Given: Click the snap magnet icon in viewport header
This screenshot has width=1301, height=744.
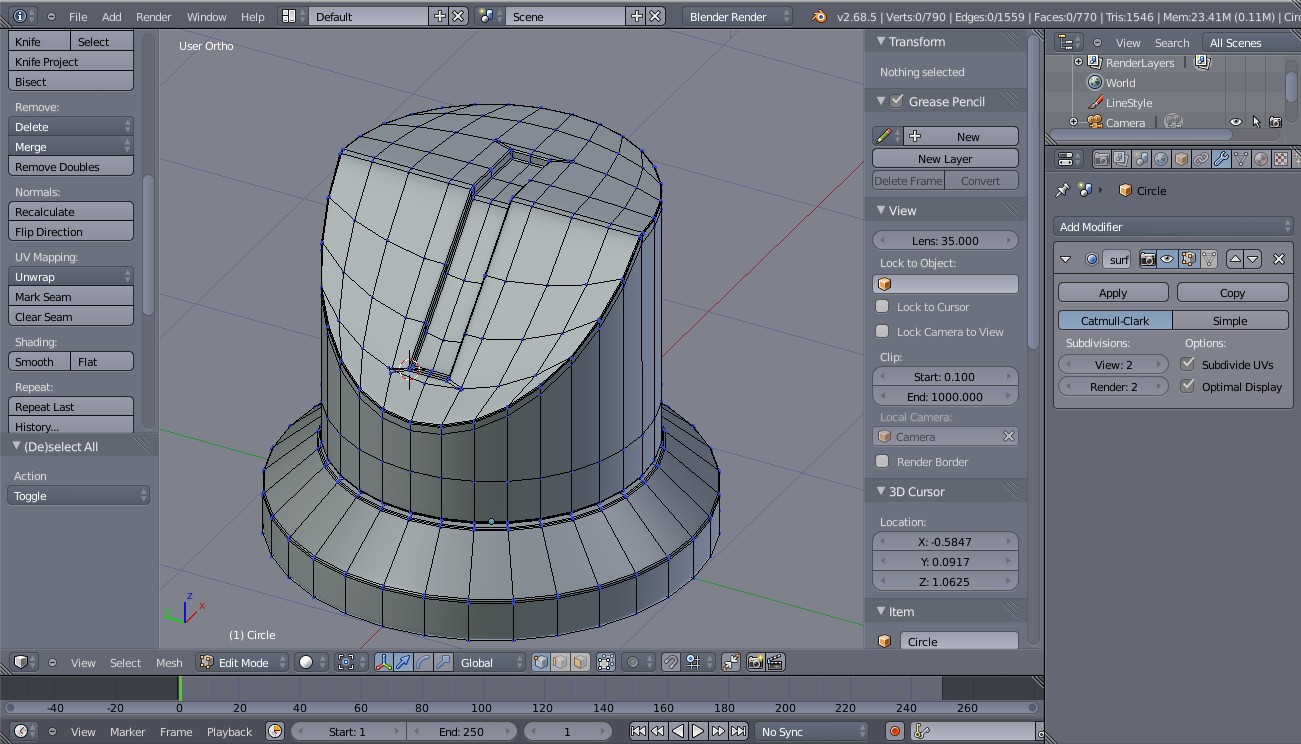Looking at the screenshot, I should pos(672,662).
